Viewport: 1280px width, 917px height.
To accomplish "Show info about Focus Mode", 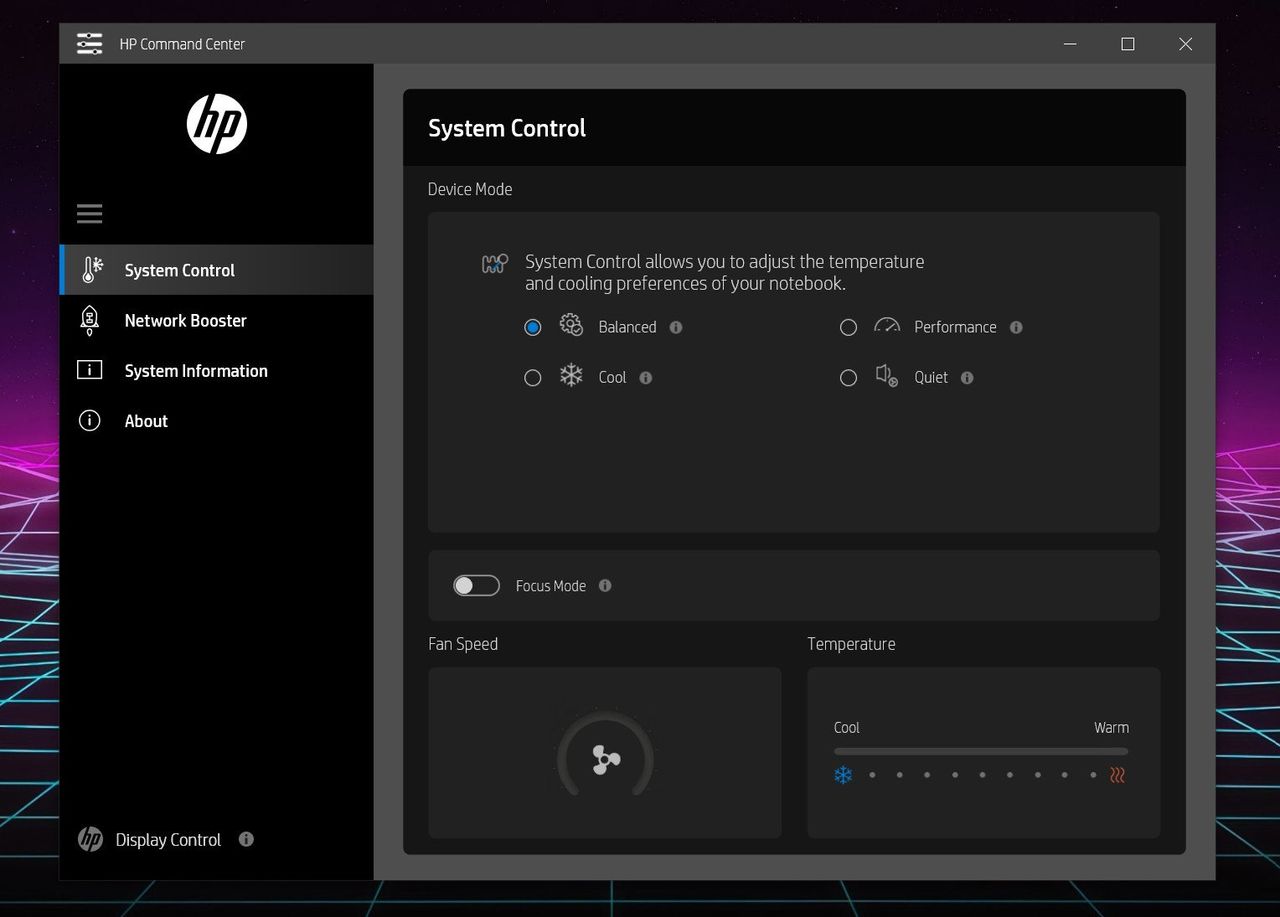I will (605, 585).
